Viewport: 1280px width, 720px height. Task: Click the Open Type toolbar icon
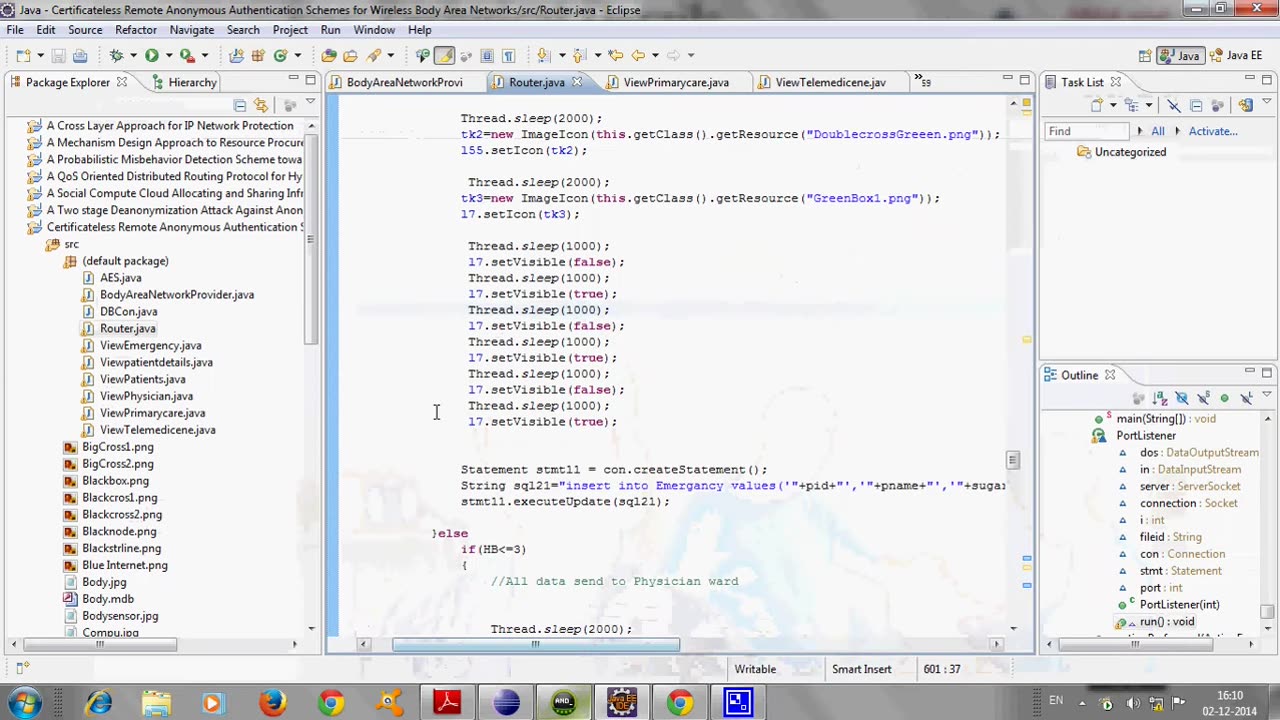tap(328, 56)
